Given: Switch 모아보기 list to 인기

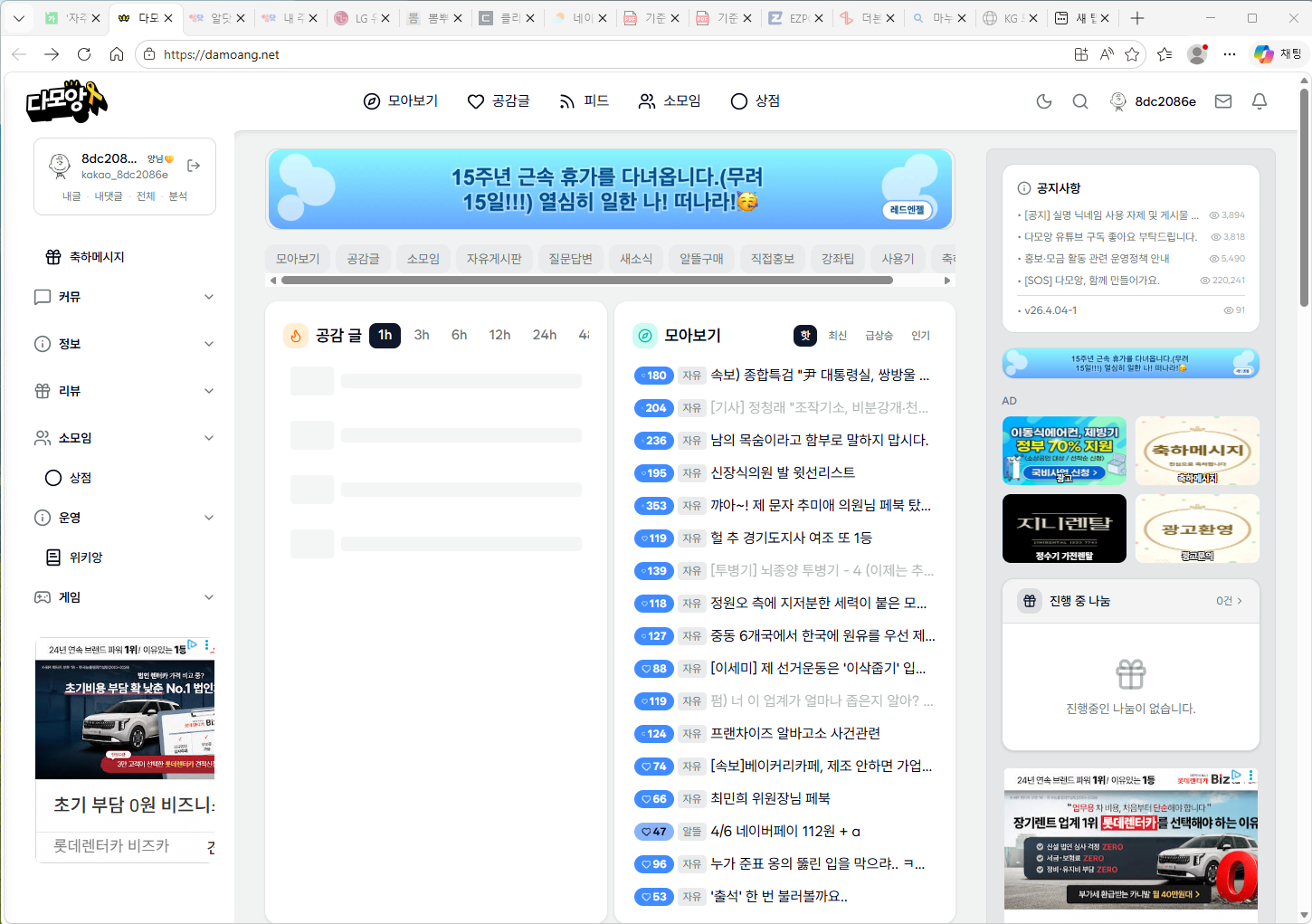Looking at the screenshot, I should point(920,336).
